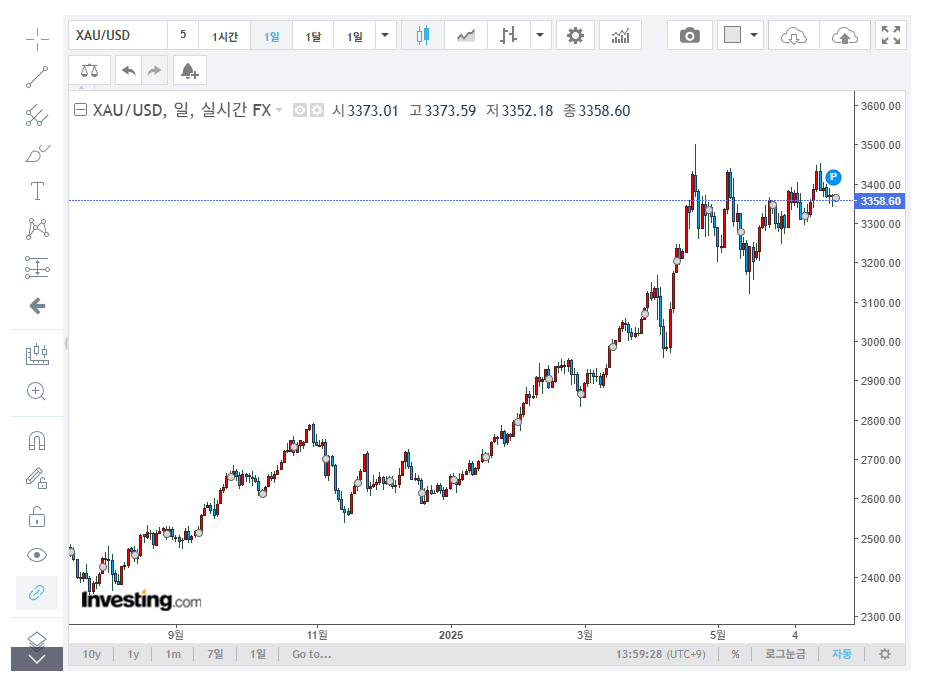Select the trend line drawing tool
This screenshot has width=925, height=678.
pos(37,77)
